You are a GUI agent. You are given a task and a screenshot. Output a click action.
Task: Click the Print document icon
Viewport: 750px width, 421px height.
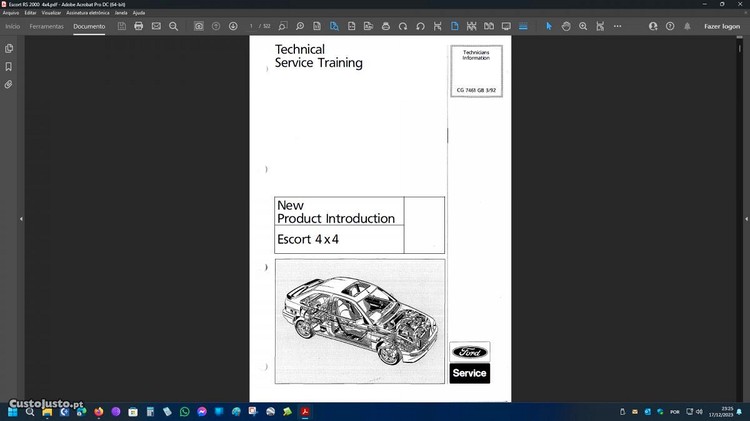(138, 26)
